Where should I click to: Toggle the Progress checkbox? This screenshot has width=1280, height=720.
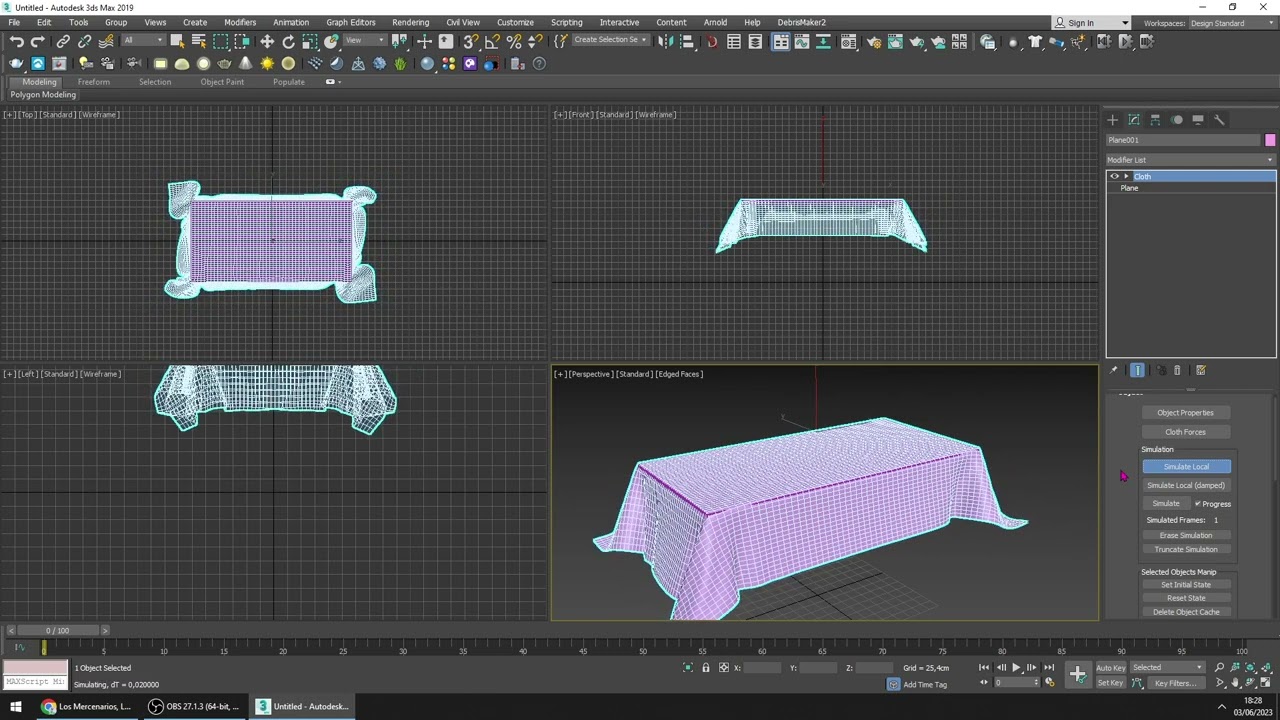pyautogui.click(x=1198, y=504)
